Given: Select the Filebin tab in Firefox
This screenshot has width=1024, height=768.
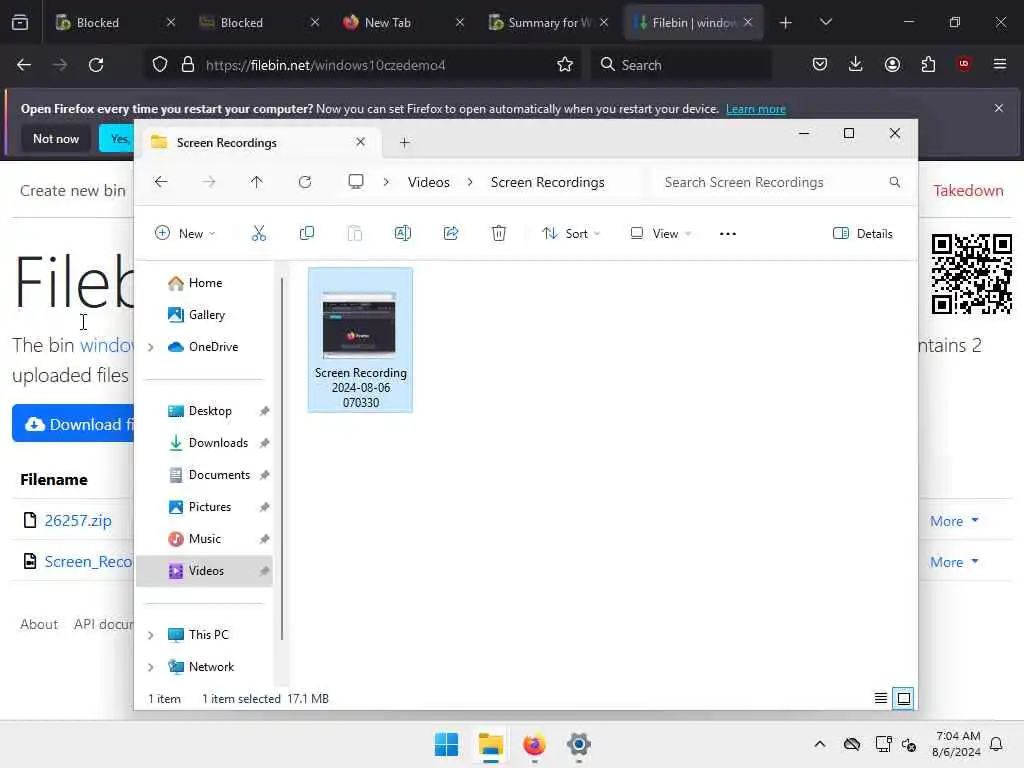Looking at the screenshot, I should coord(692,22).
